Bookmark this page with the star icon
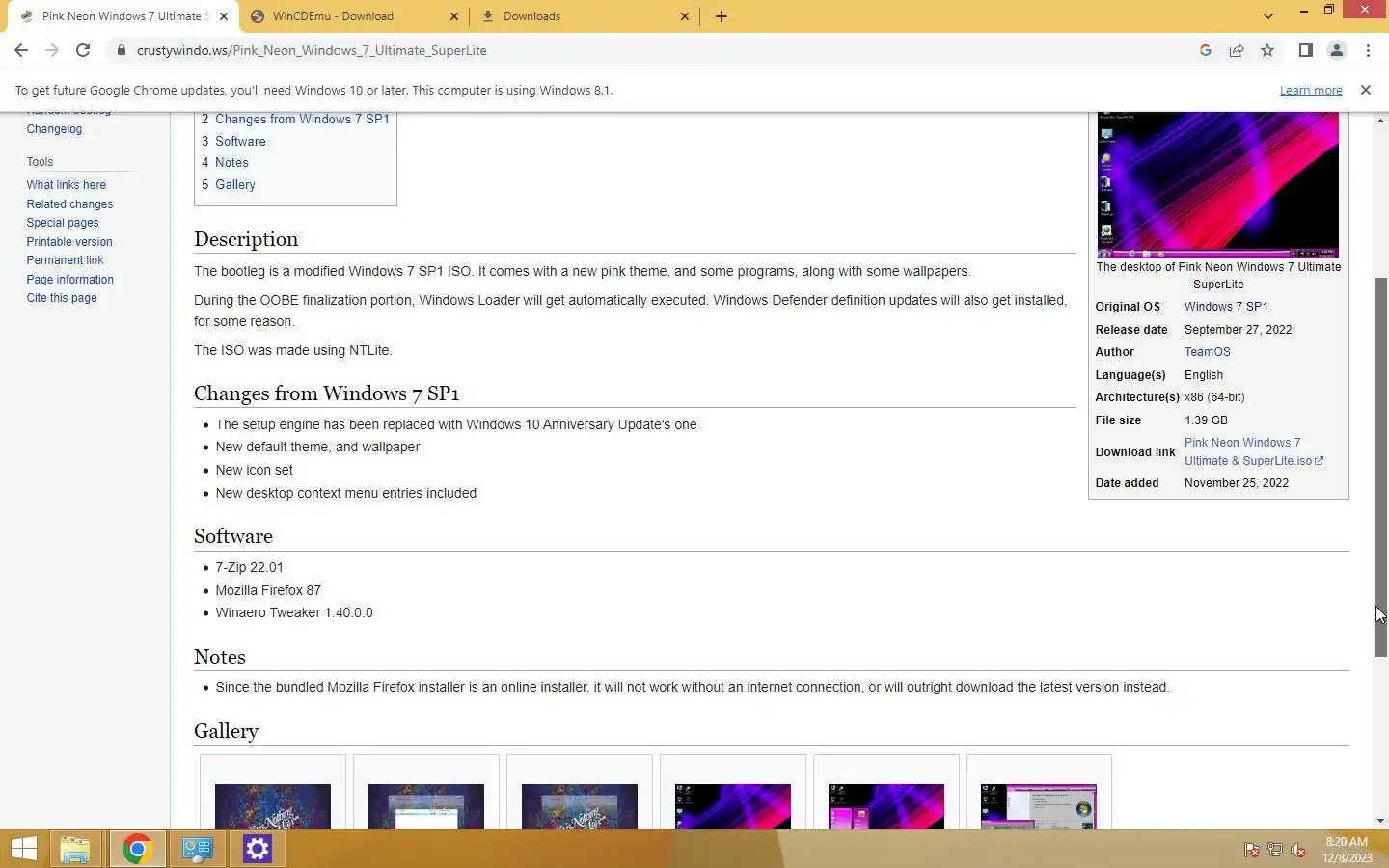The image size is (1389, 868). tap(1267, 50)
